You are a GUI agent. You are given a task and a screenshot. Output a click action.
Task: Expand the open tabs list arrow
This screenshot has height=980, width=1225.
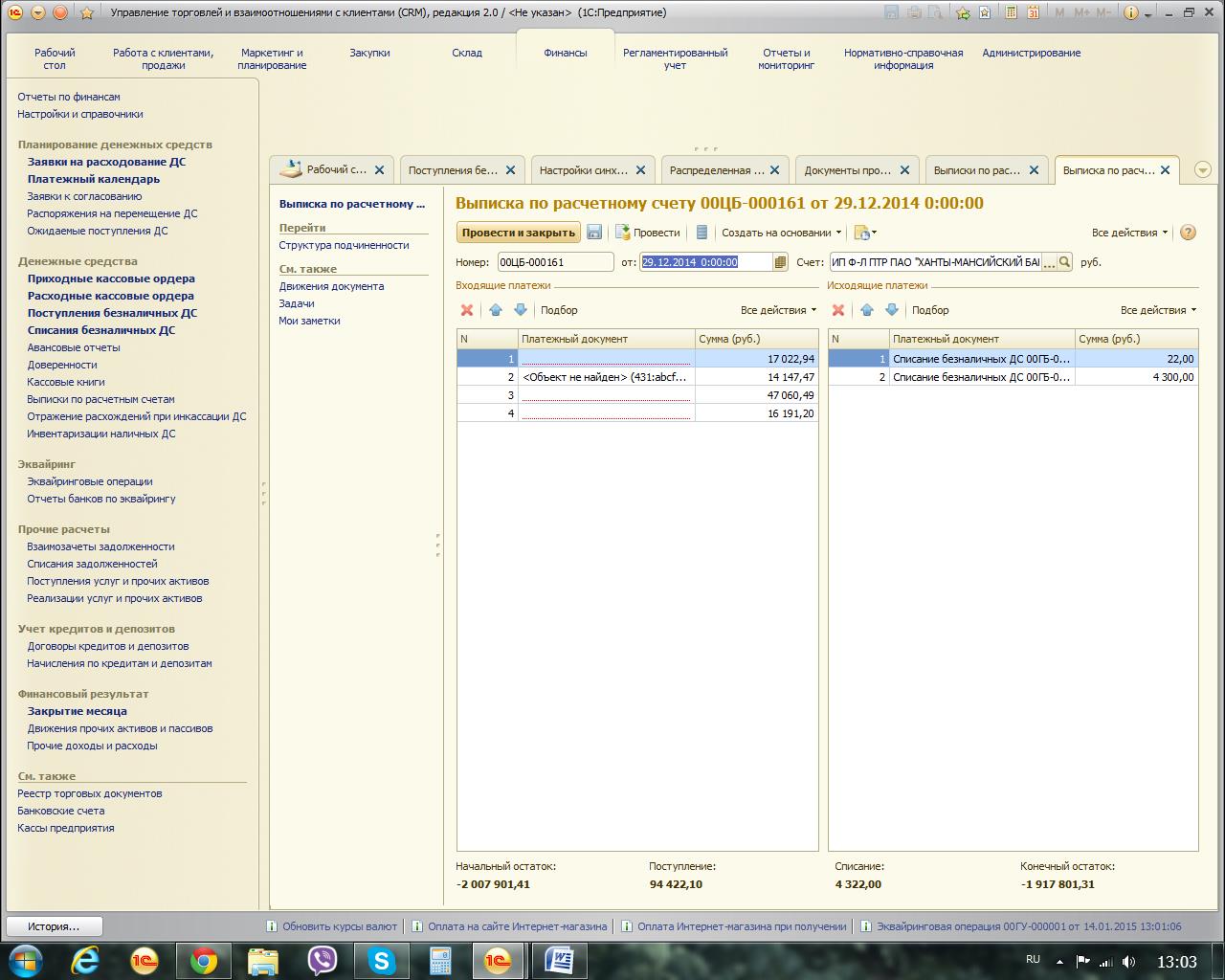(x=1204, y=170)
